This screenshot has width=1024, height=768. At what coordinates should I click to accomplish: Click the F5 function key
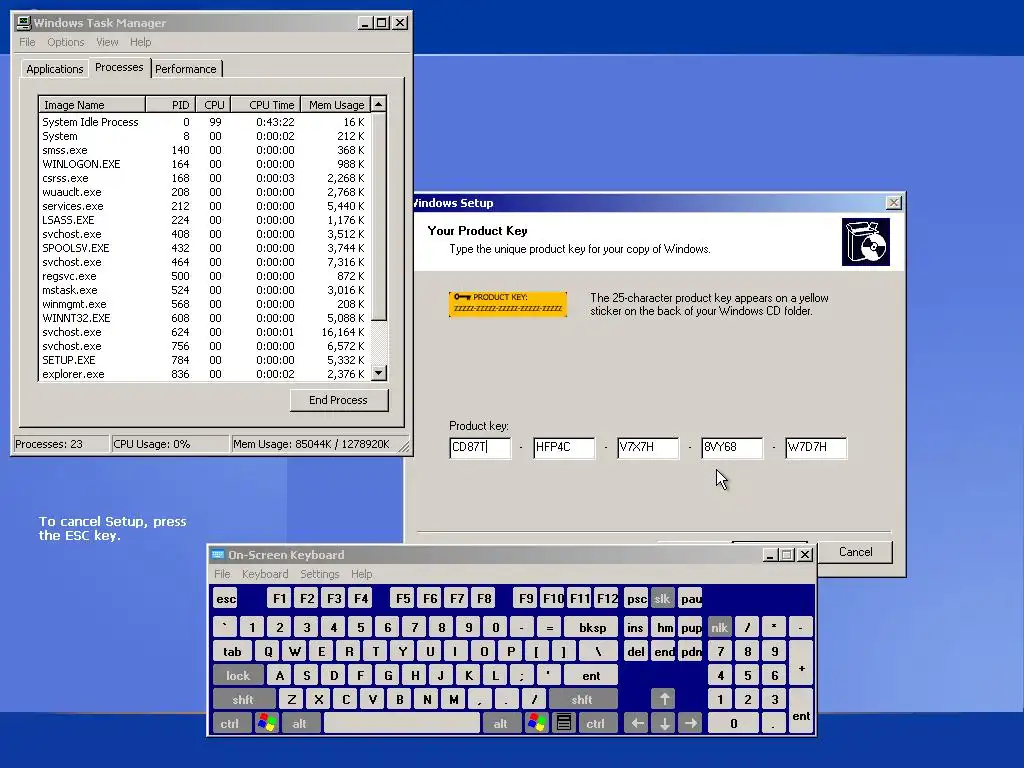click(403, 599)
